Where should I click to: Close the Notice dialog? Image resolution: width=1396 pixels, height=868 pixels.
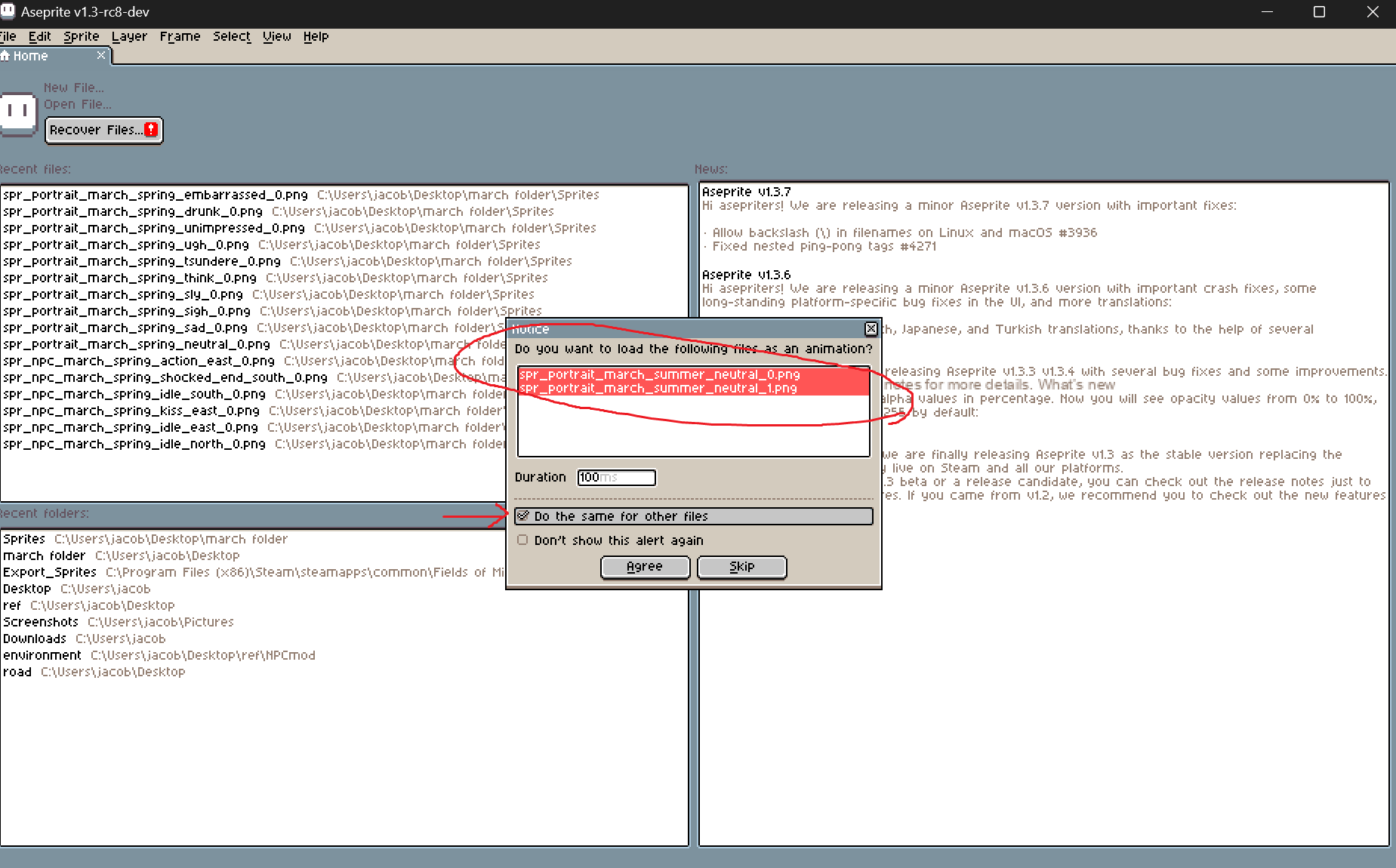871,328
